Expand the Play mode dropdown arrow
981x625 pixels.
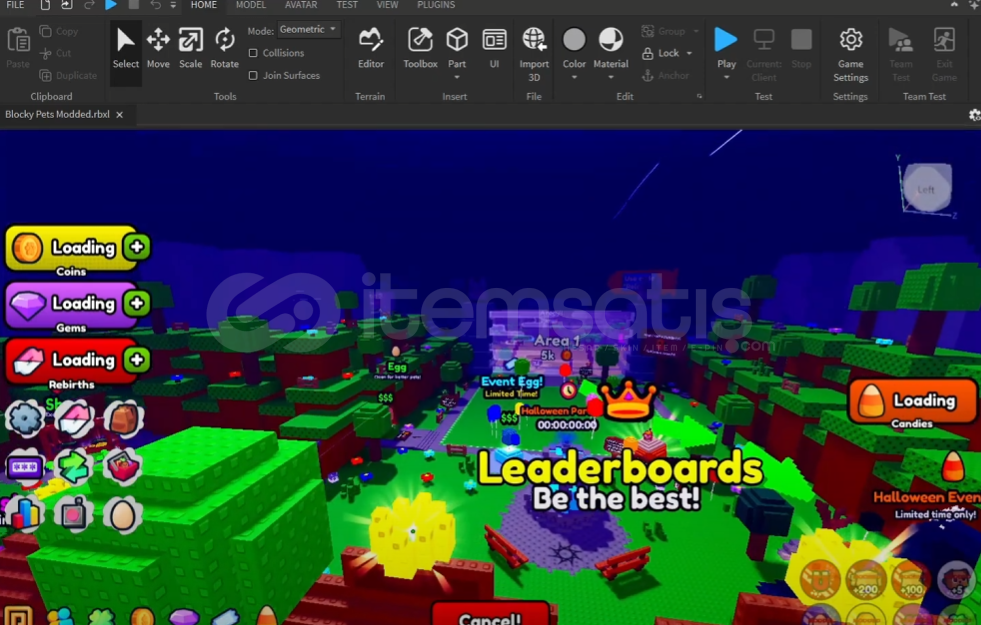pyautogui.click(x=726, y=78)
